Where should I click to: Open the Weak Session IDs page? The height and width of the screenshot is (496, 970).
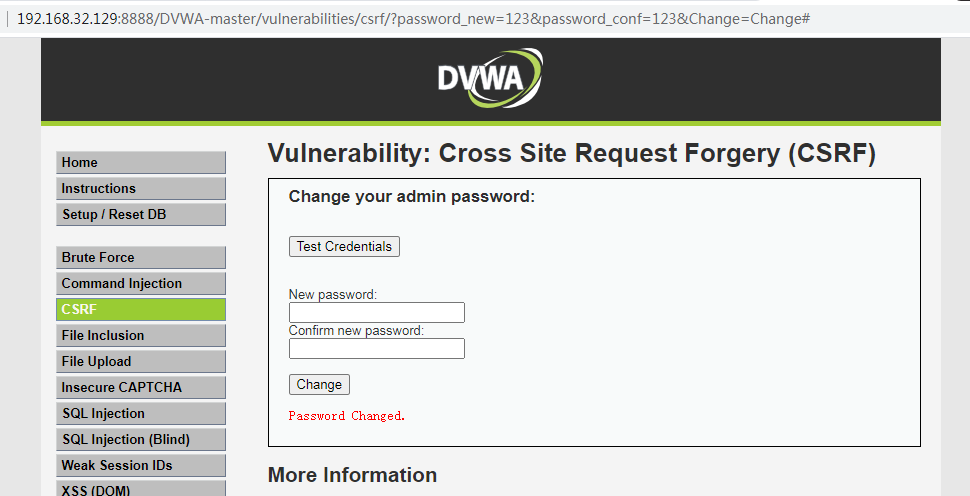tap(141, 465)
